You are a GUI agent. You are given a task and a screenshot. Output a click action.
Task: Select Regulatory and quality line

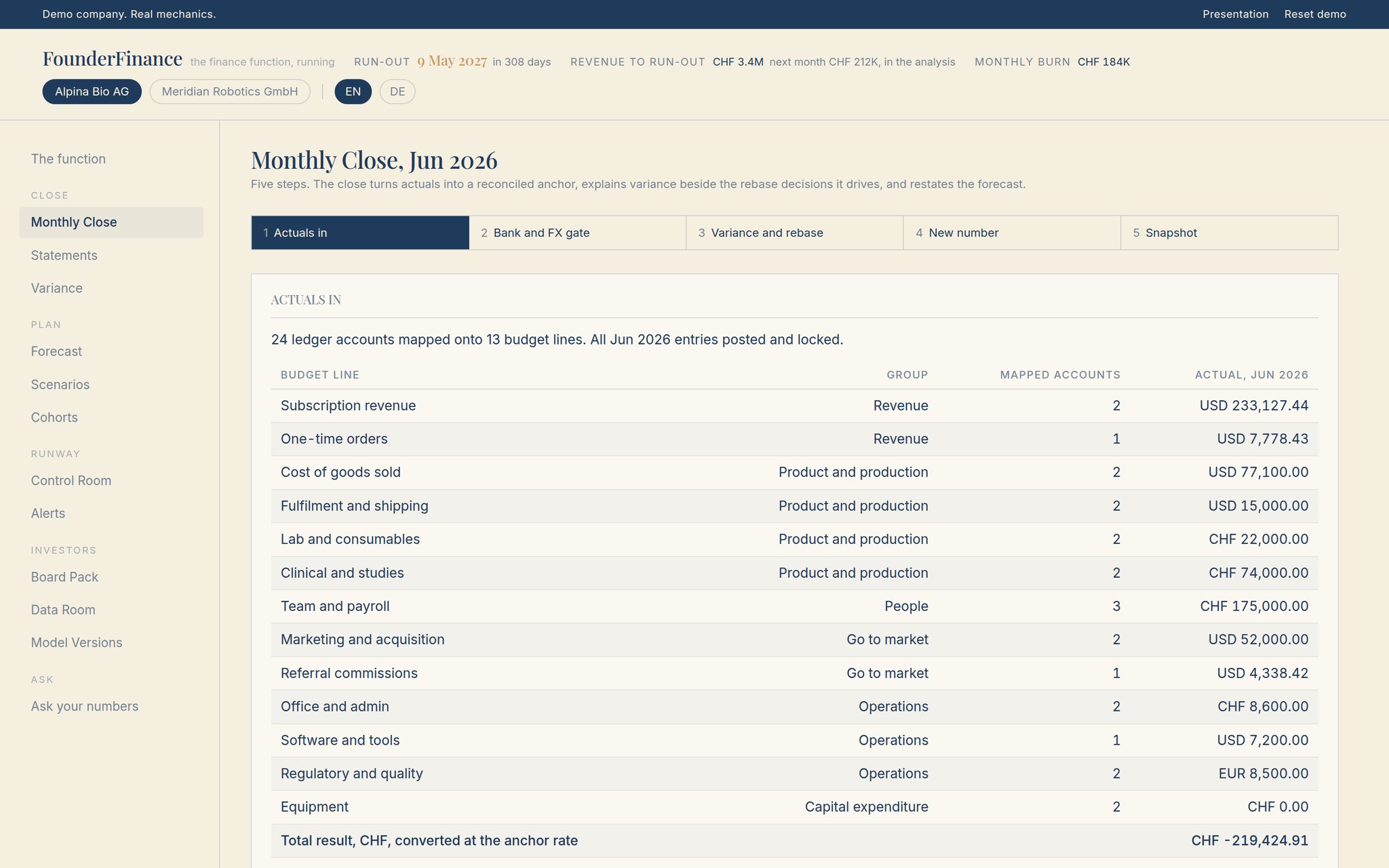tap(795, 774)
